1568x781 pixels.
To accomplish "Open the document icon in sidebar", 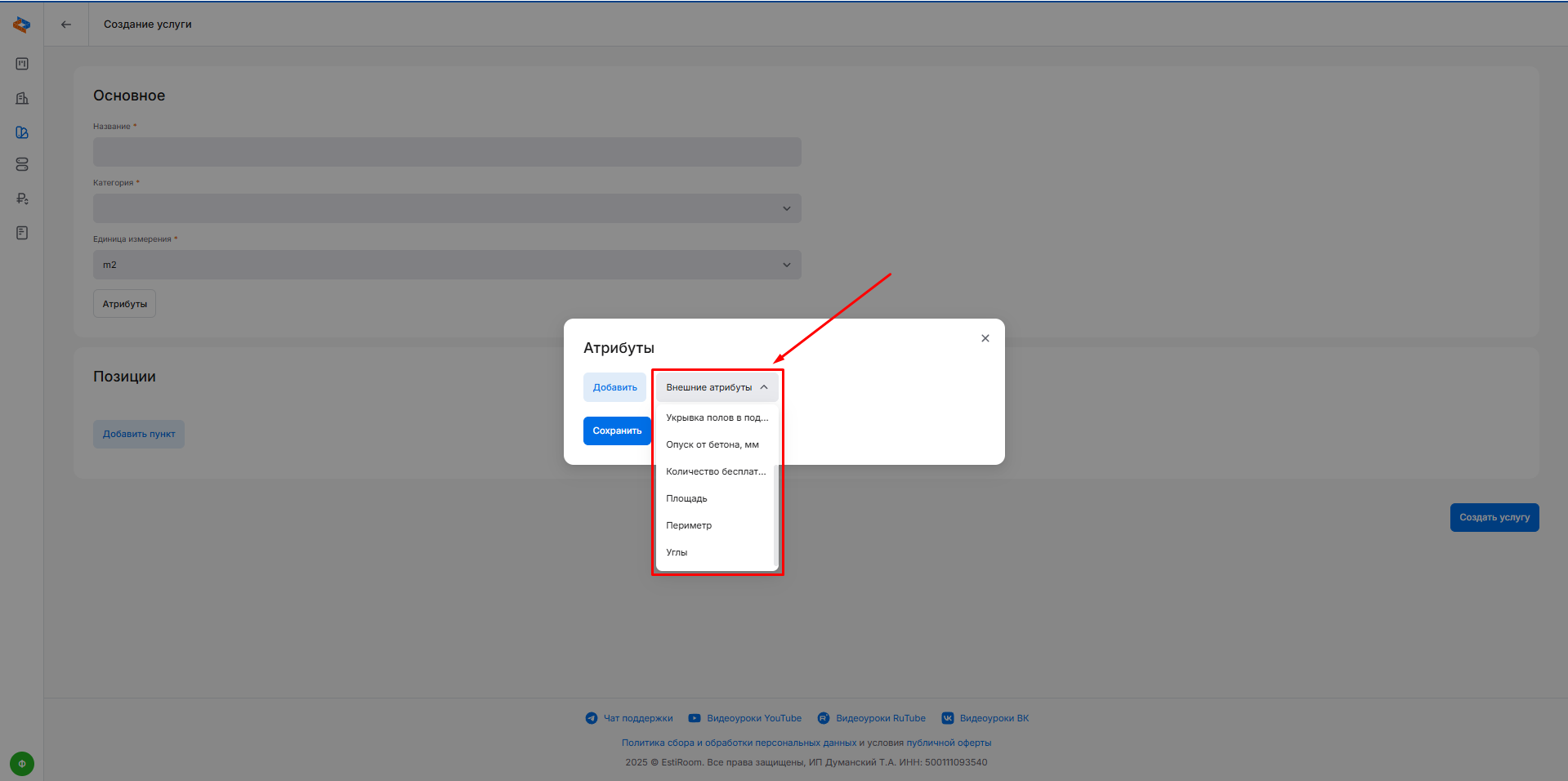I will coord(22,233).
